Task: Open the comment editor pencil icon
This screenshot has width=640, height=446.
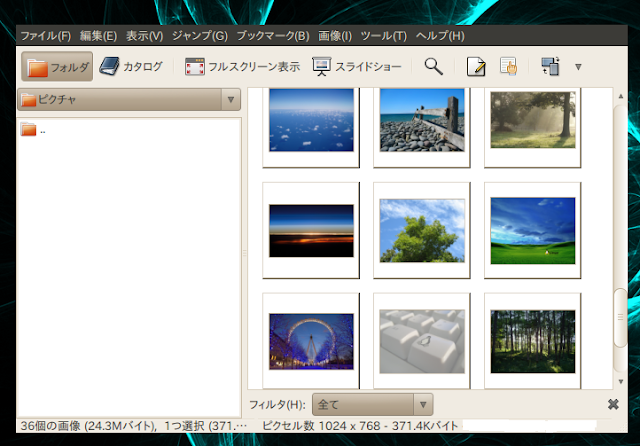Action: (476, 67)
